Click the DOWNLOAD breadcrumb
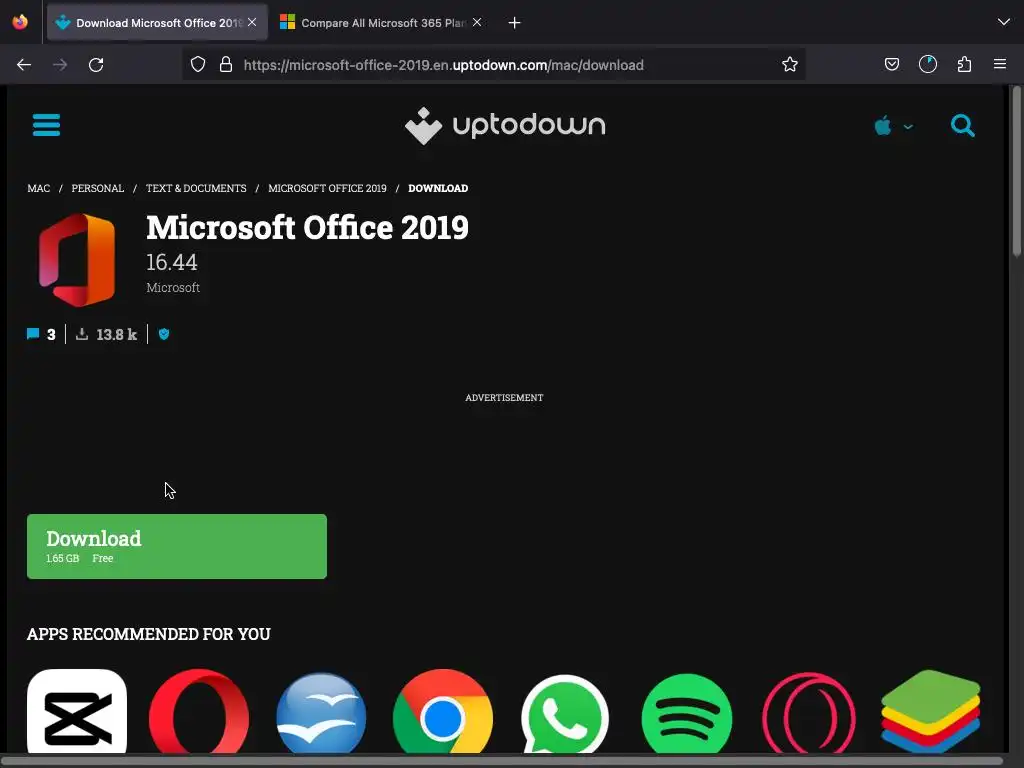The image size is (1024, 768). tap(438, 188)
